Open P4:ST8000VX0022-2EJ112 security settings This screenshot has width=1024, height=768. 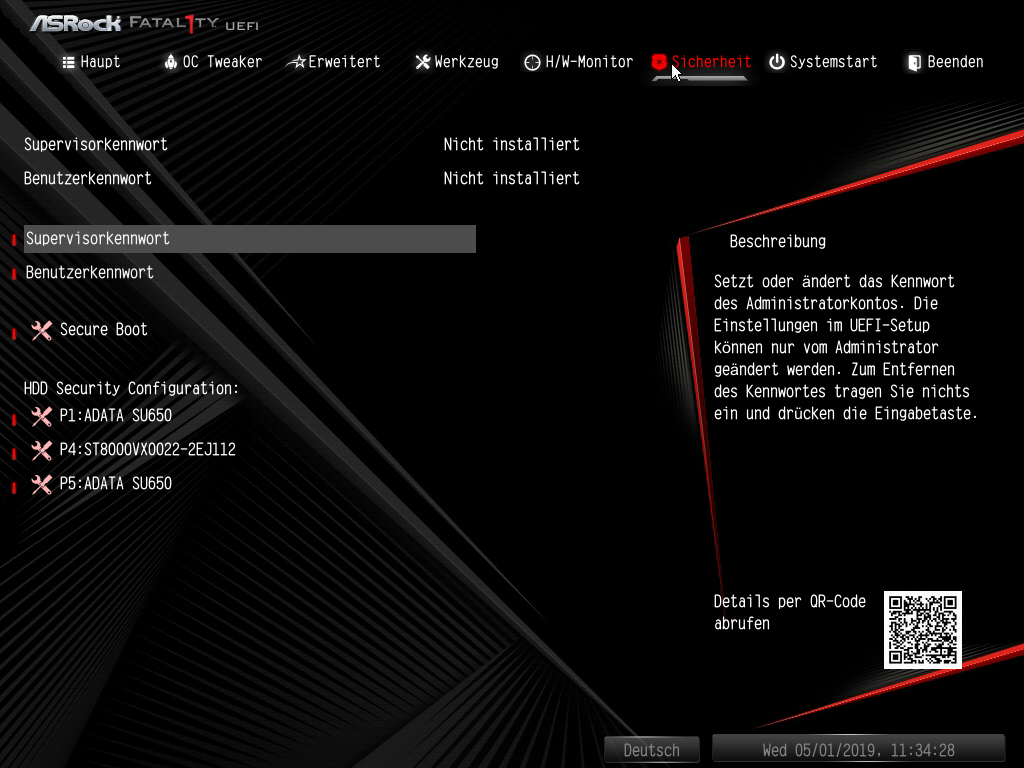pyautogui.click(x=148, y=450)
